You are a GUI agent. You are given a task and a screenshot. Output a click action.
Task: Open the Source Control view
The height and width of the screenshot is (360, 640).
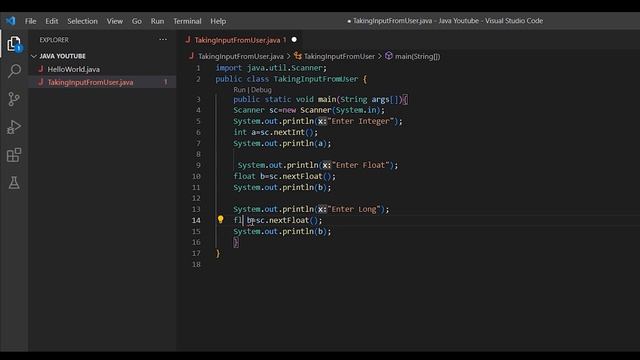(x=14, y=99)
